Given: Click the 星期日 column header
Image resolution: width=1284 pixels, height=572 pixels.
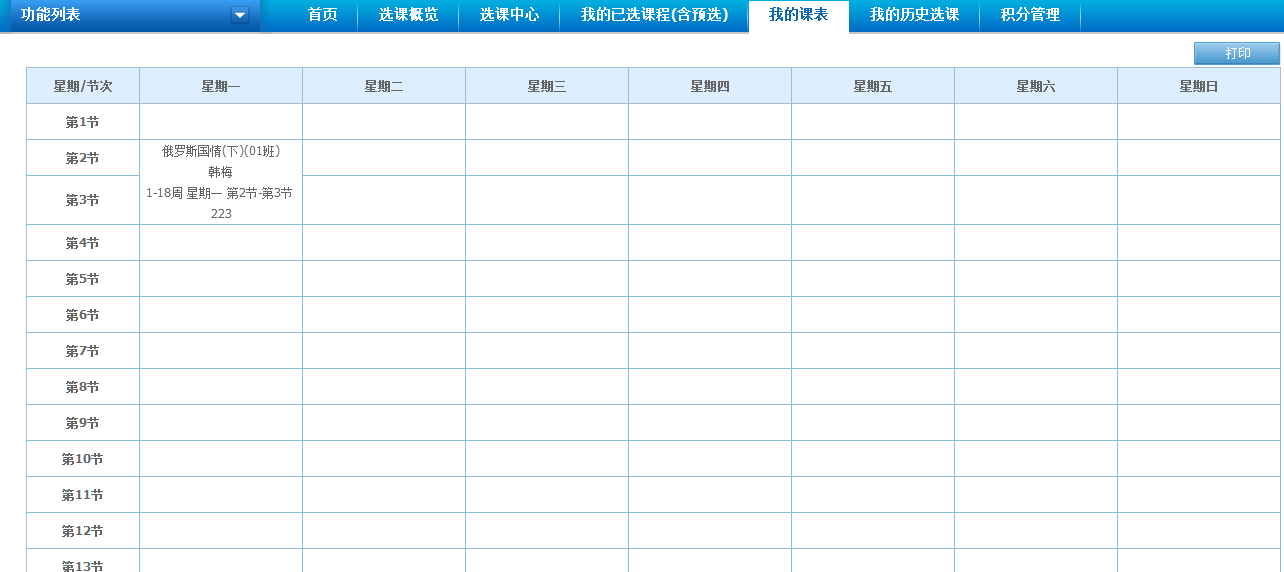Looking at the screenshot, I should (1199, 86).
